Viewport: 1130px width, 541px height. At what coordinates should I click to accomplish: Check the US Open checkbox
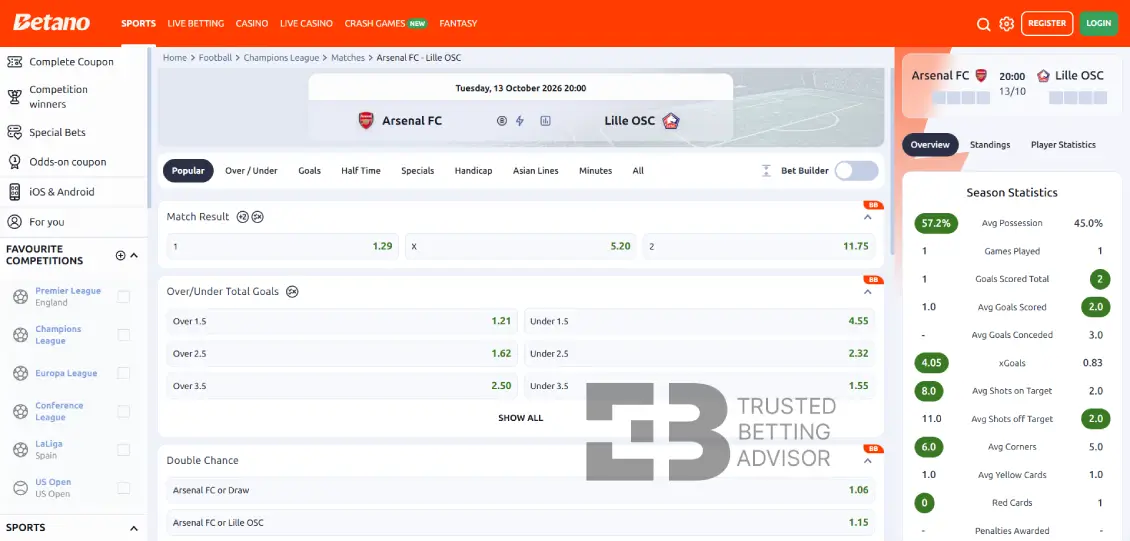(x=124, y=488)
